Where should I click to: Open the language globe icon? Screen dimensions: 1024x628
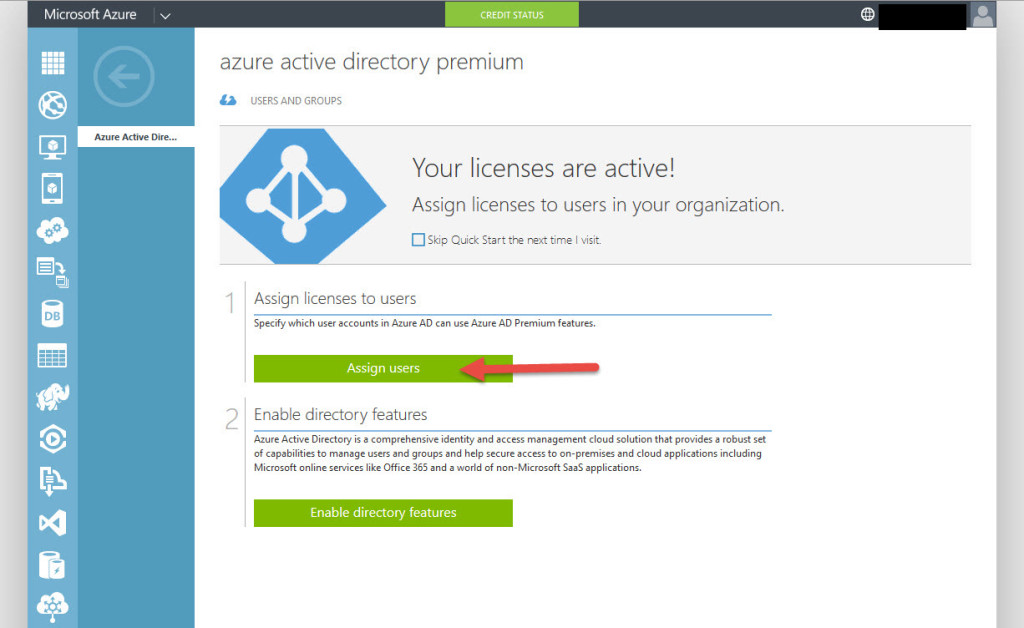click(867, 15)
